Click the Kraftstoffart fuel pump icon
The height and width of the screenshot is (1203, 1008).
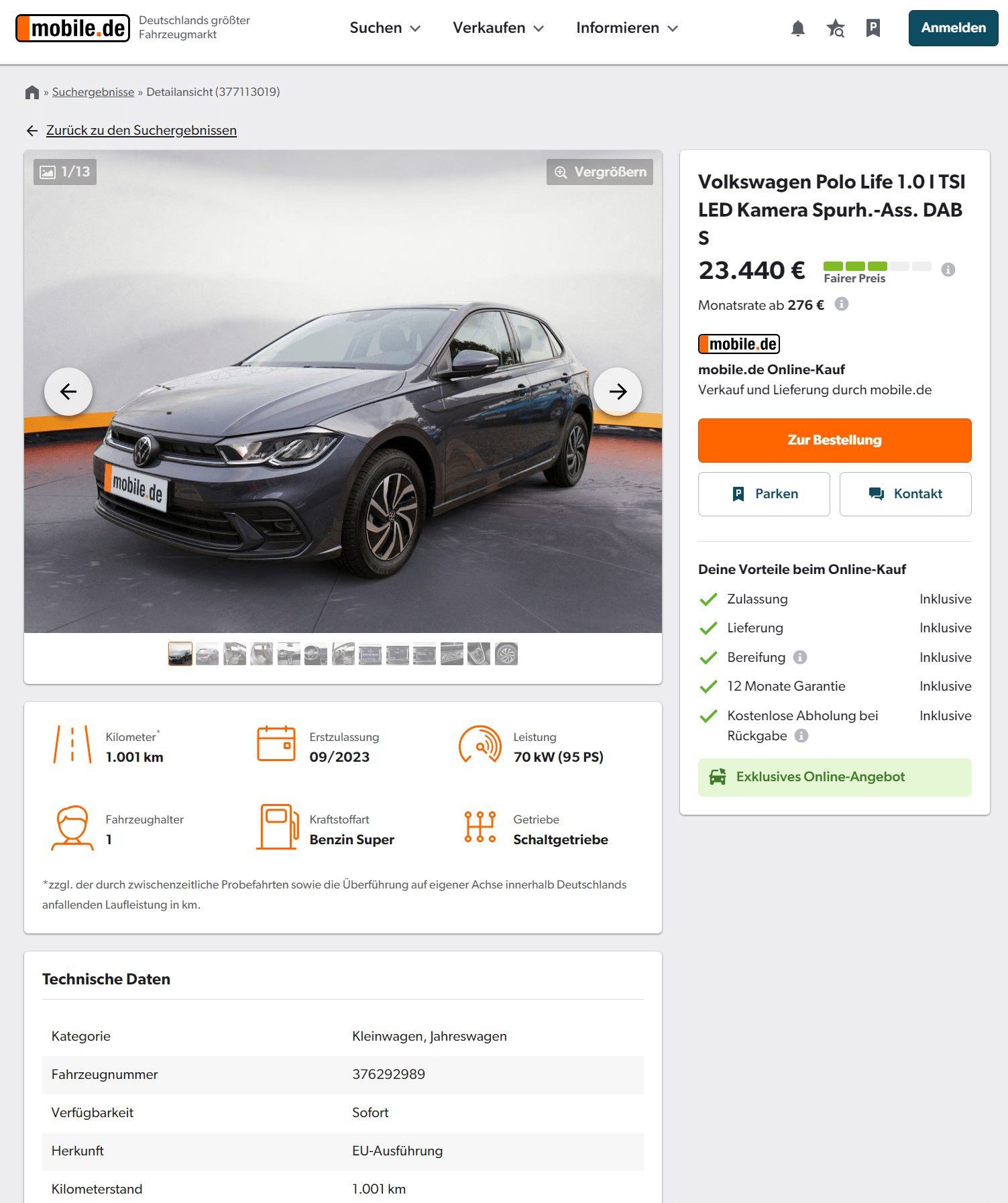coord(278,827)
